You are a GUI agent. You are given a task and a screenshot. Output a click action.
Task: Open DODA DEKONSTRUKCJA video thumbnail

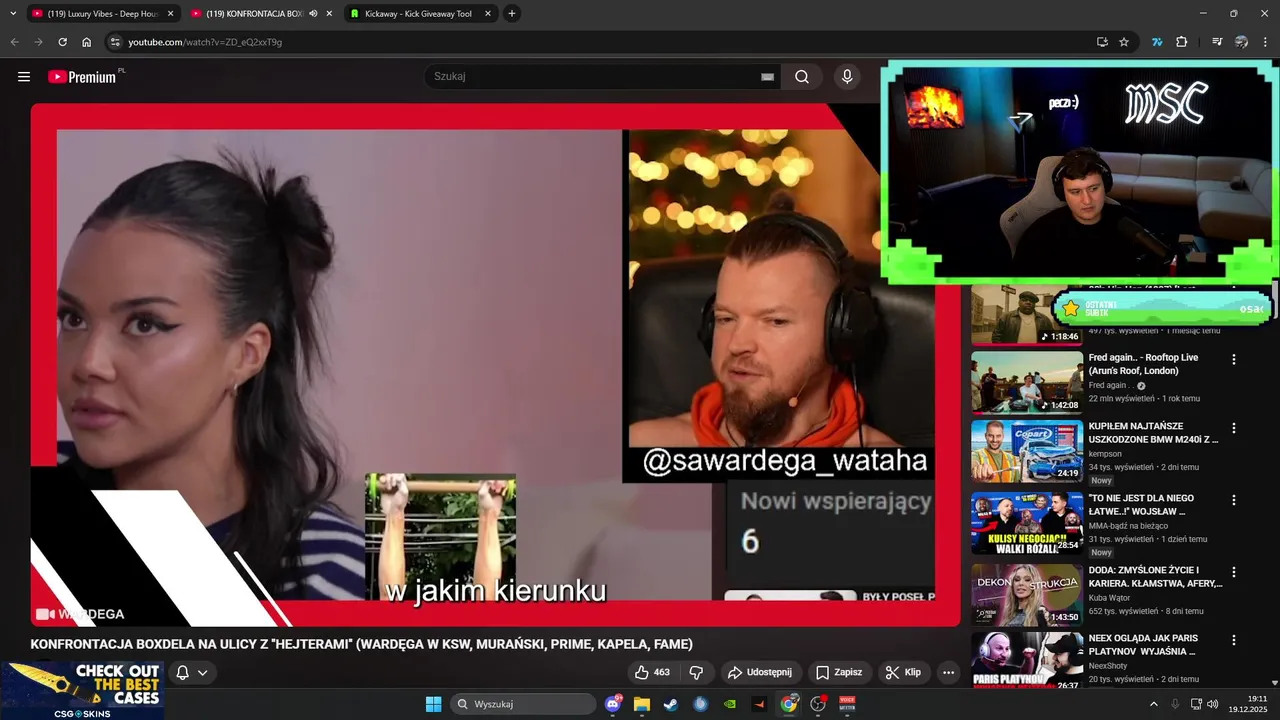pos(1027,594)
